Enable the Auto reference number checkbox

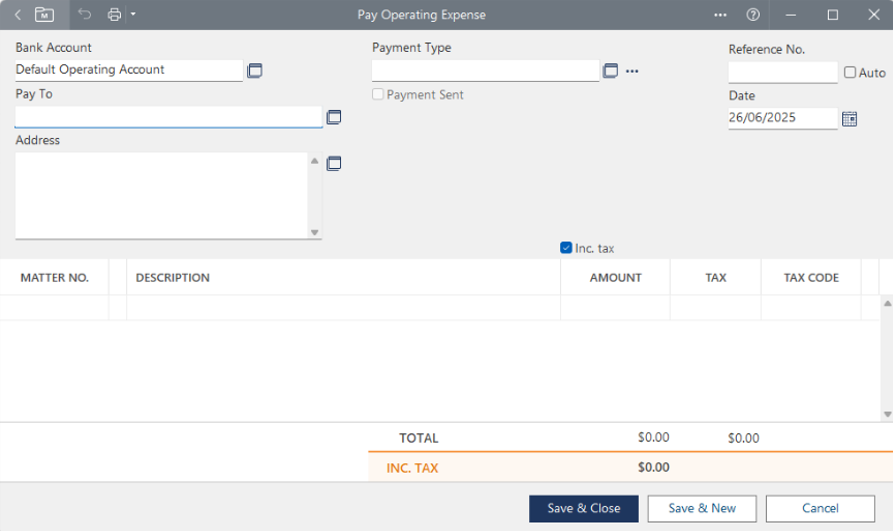(850, 73)
